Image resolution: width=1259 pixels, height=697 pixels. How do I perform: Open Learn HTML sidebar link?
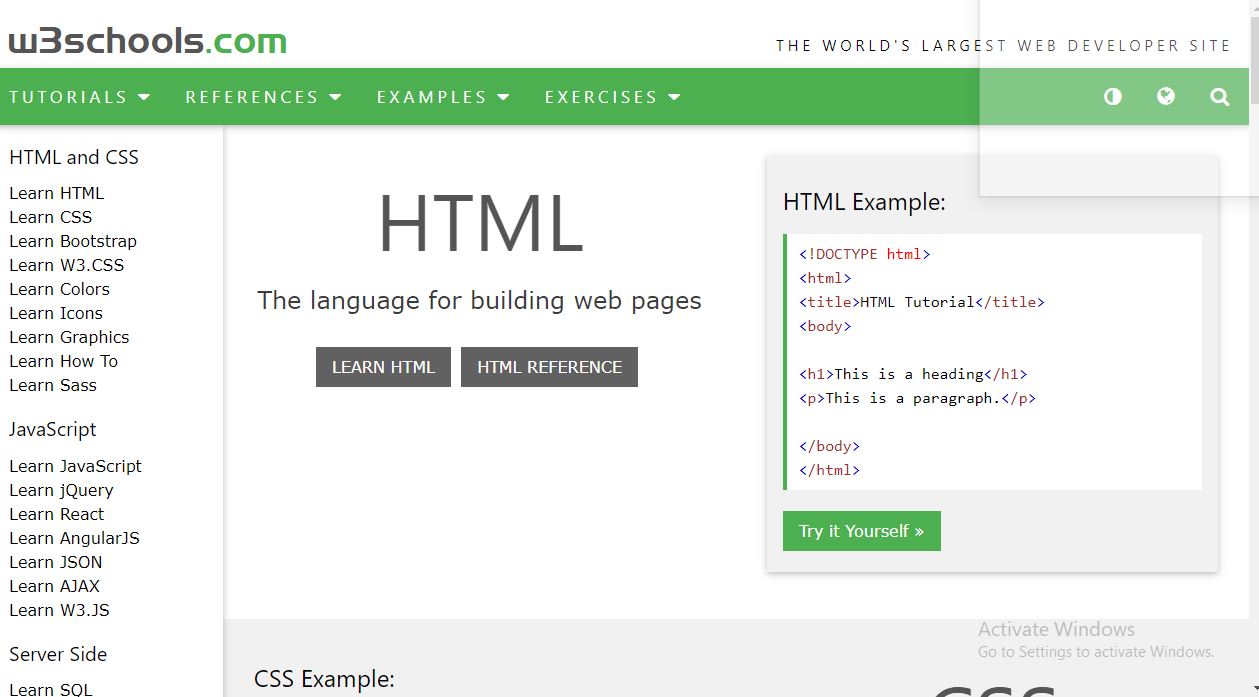tap(56, 193)
